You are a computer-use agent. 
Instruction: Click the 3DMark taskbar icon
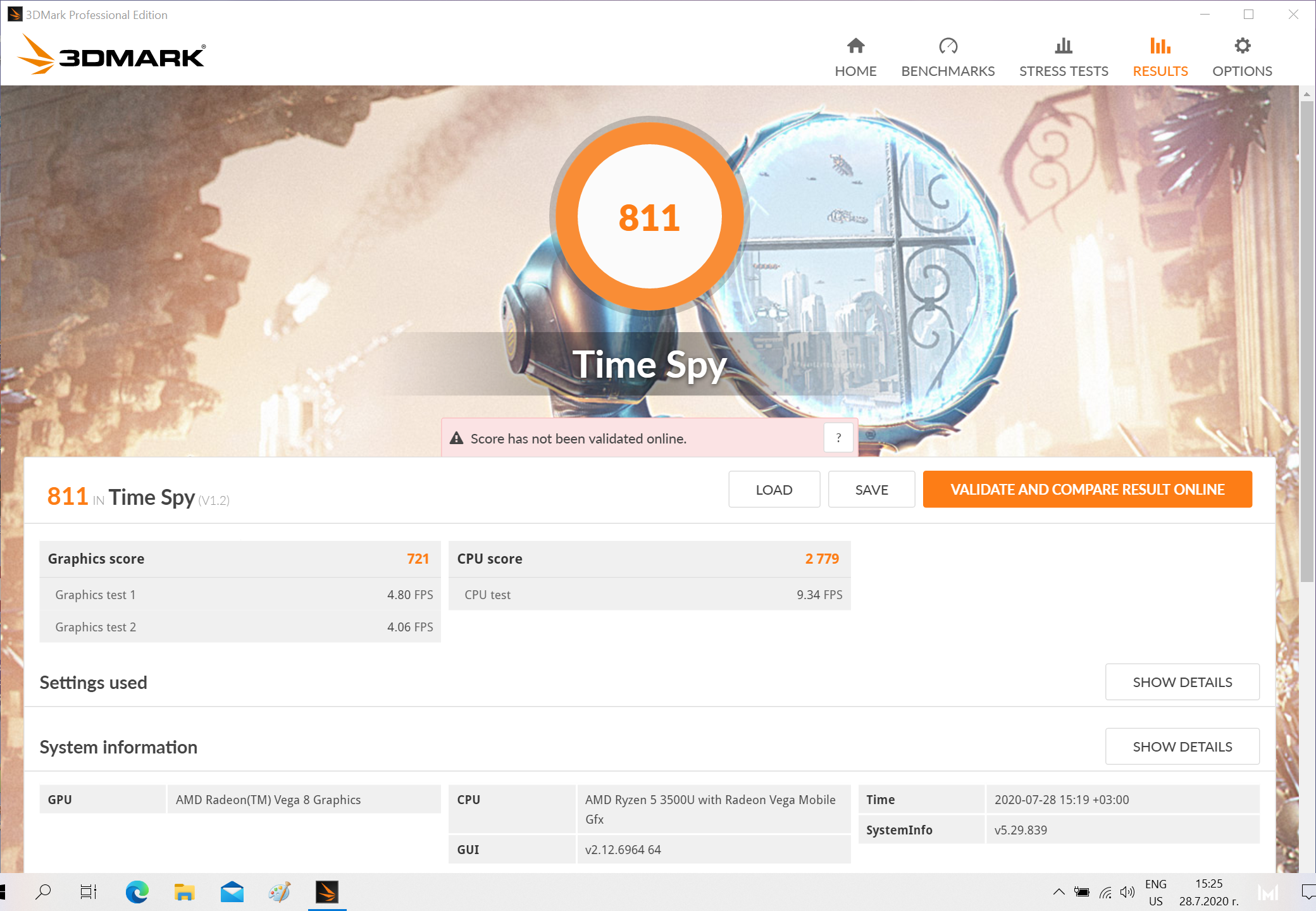[327, 892]
